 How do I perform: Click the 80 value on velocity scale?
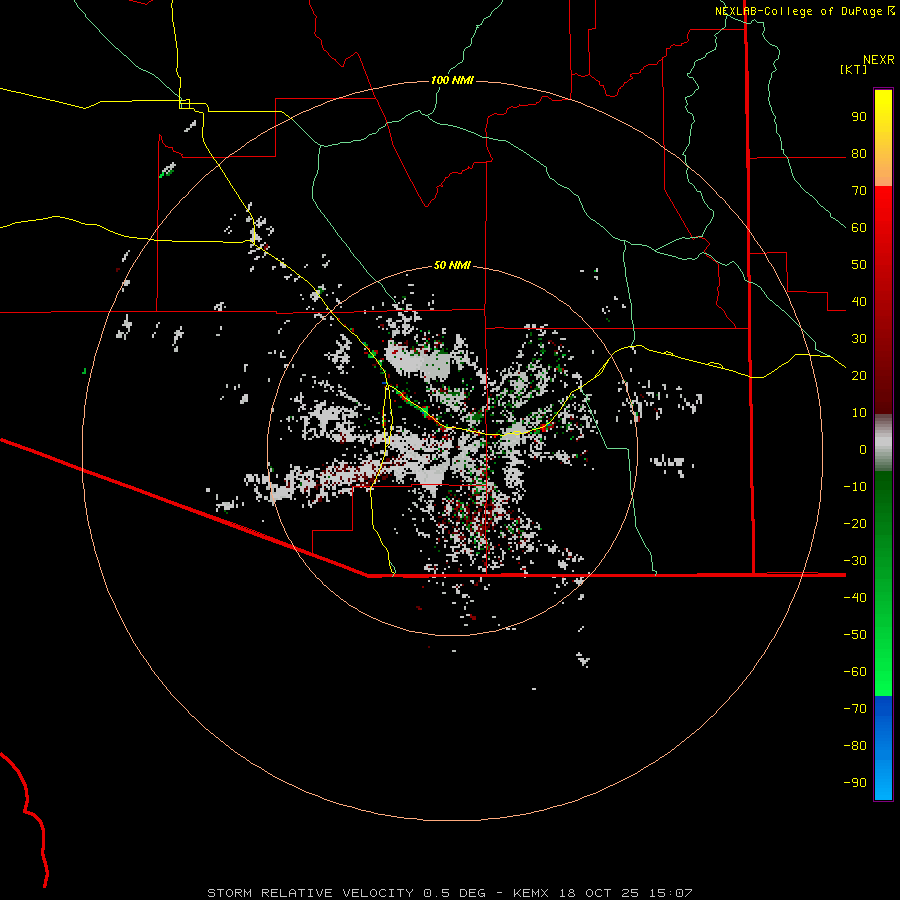[859, 154]
